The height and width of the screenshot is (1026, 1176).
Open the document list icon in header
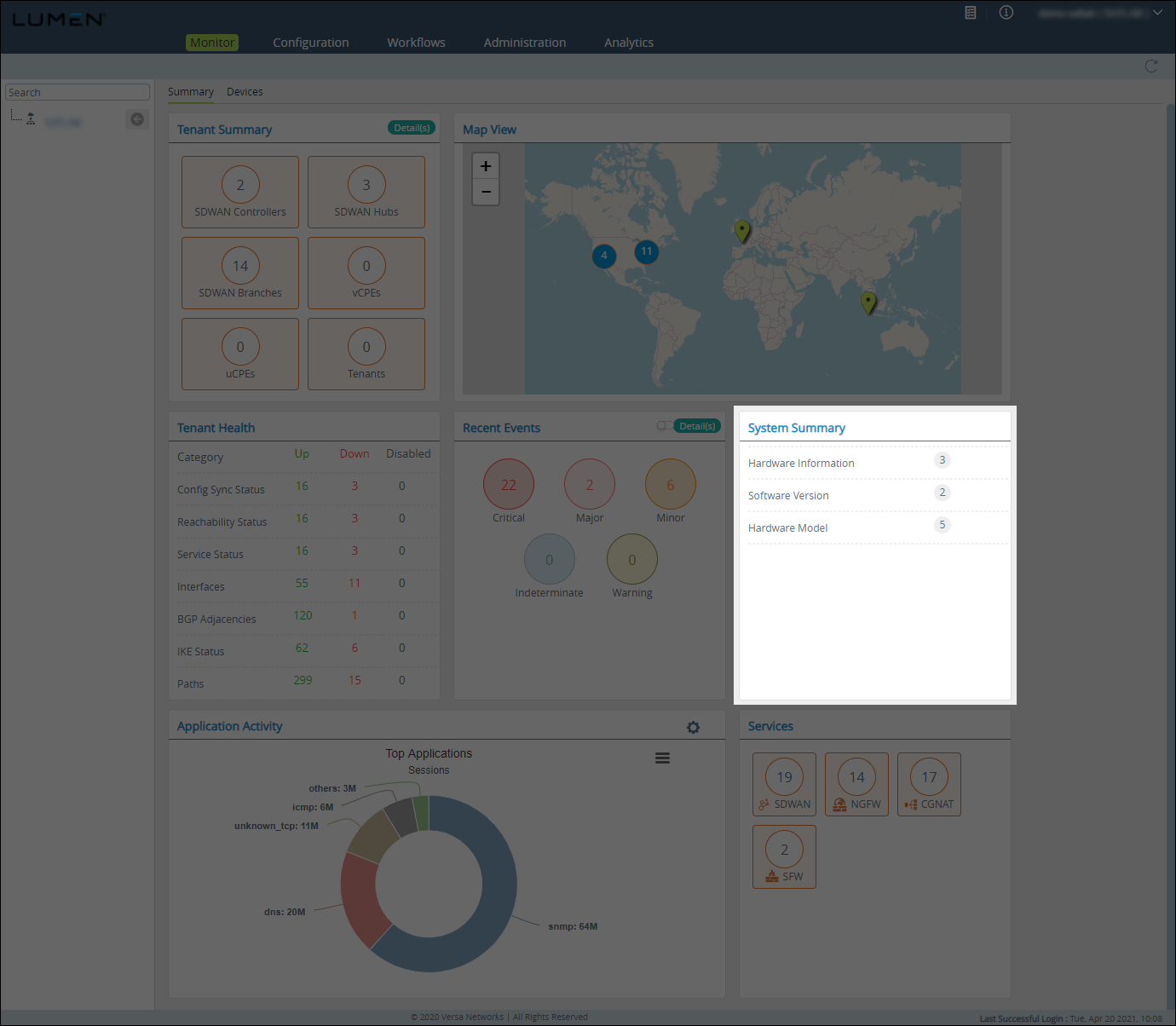click(x=970, y=13)
